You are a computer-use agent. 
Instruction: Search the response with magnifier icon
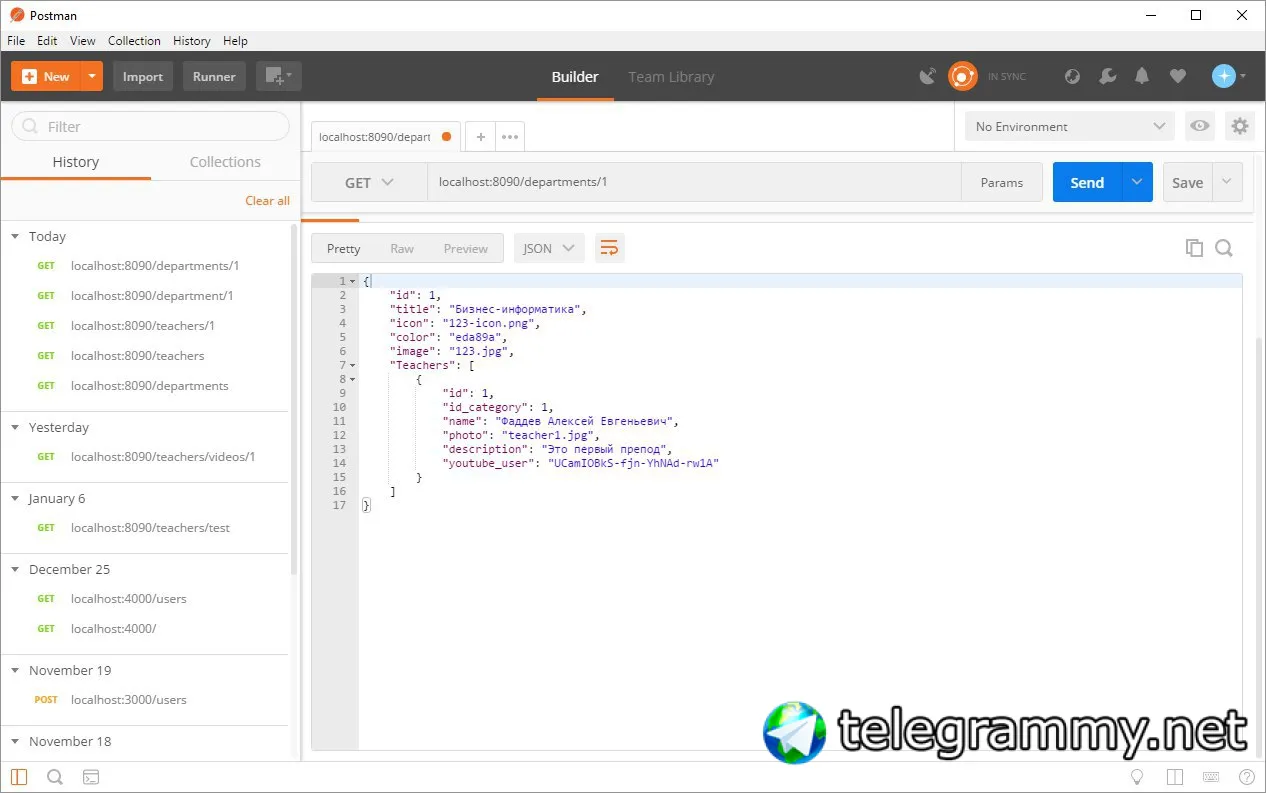pyautogui.click(x=1224, y=248)
